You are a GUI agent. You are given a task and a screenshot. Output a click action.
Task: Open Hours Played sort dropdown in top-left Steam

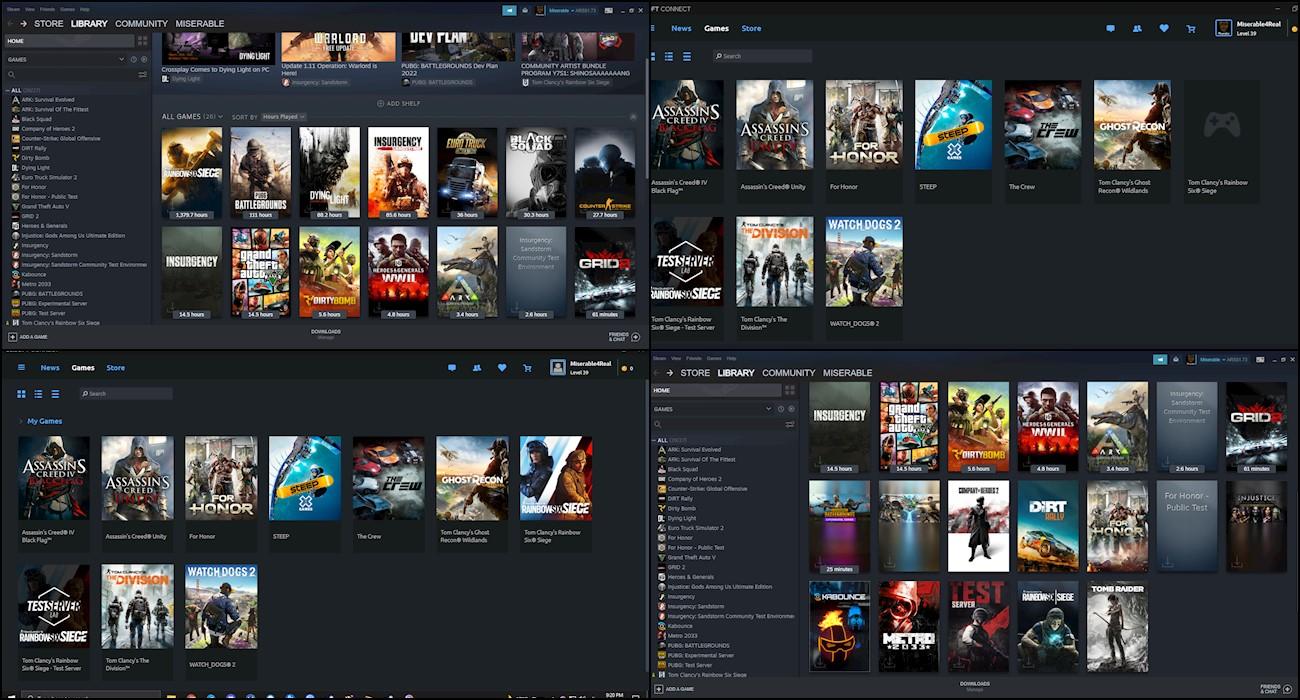(284, 117)
